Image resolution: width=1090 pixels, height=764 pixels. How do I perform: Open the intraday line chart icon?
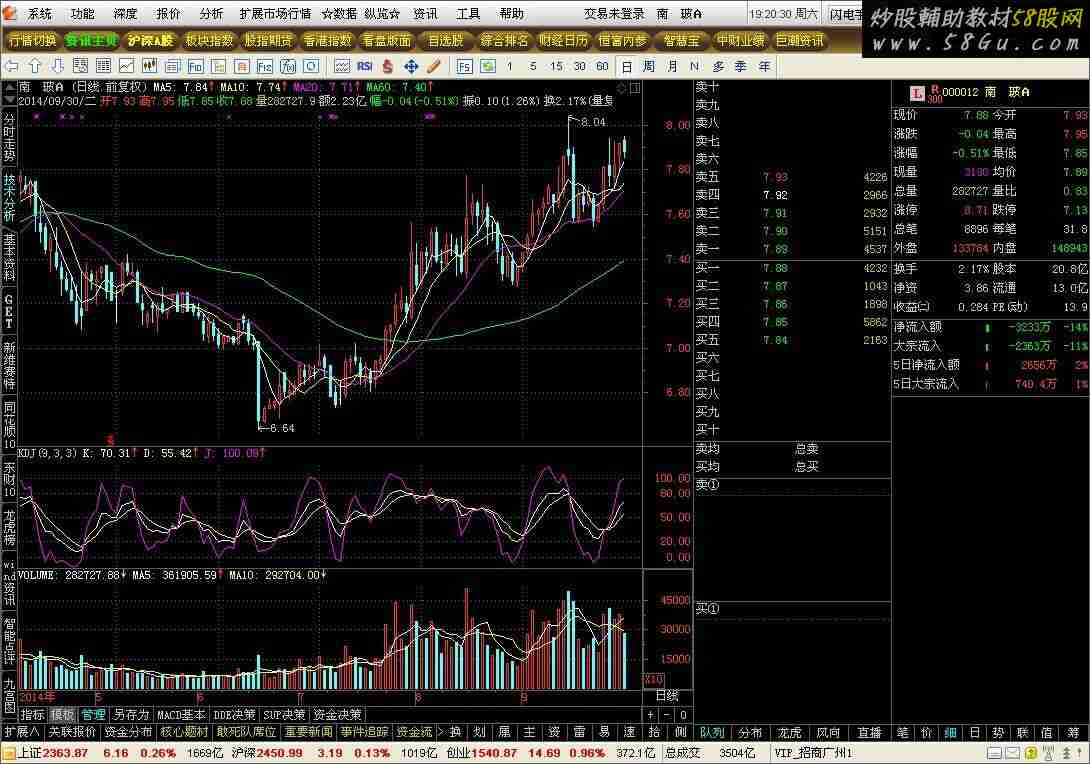click(x=127, y=67)
